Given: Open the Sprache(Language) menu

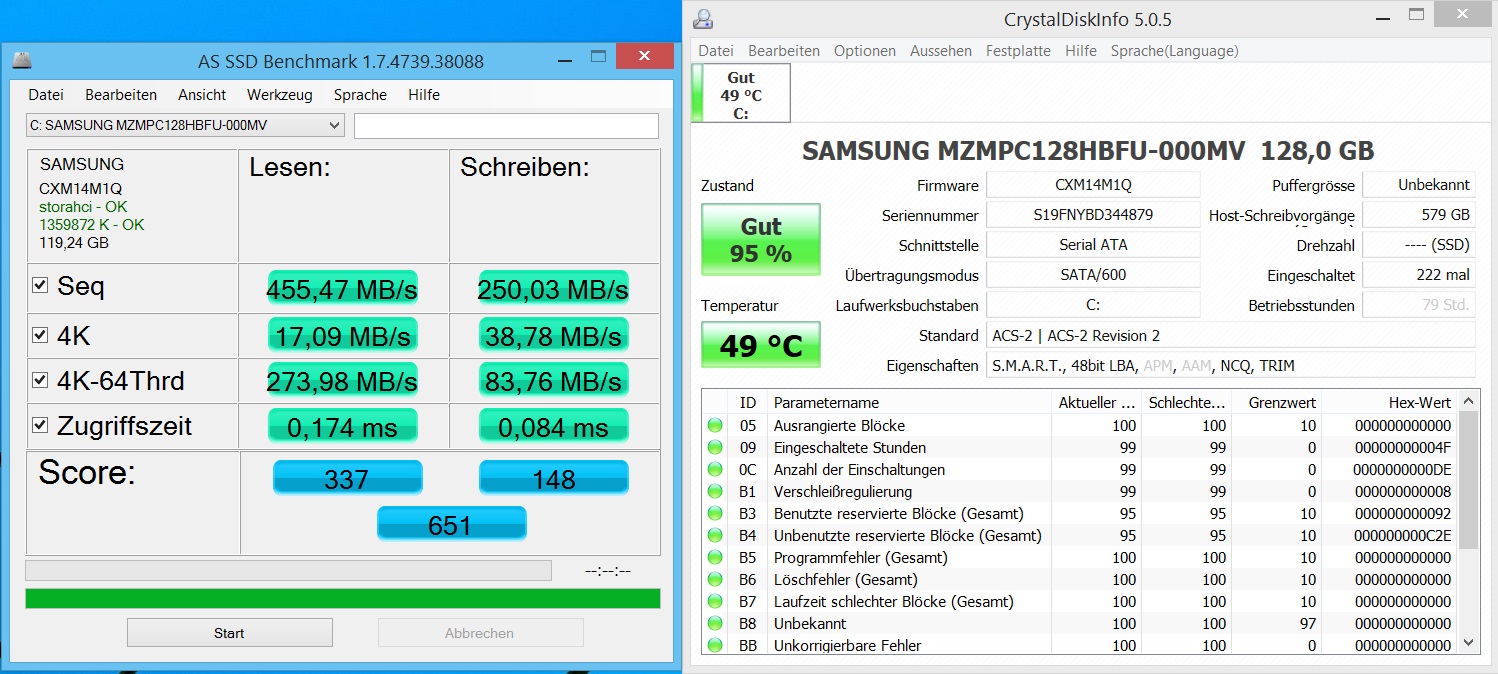Looking at the screenshot, I should [x=1175, y=51].
